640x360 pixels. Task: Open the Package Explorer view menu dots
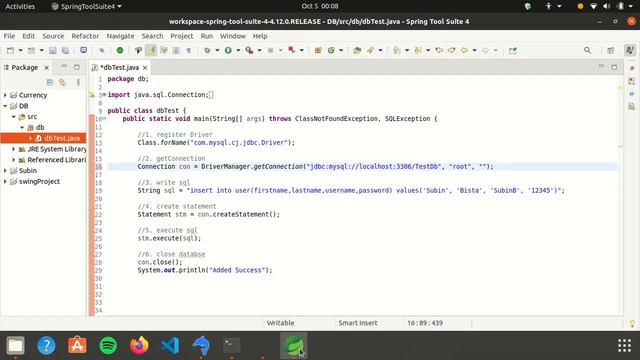[78, 82]
